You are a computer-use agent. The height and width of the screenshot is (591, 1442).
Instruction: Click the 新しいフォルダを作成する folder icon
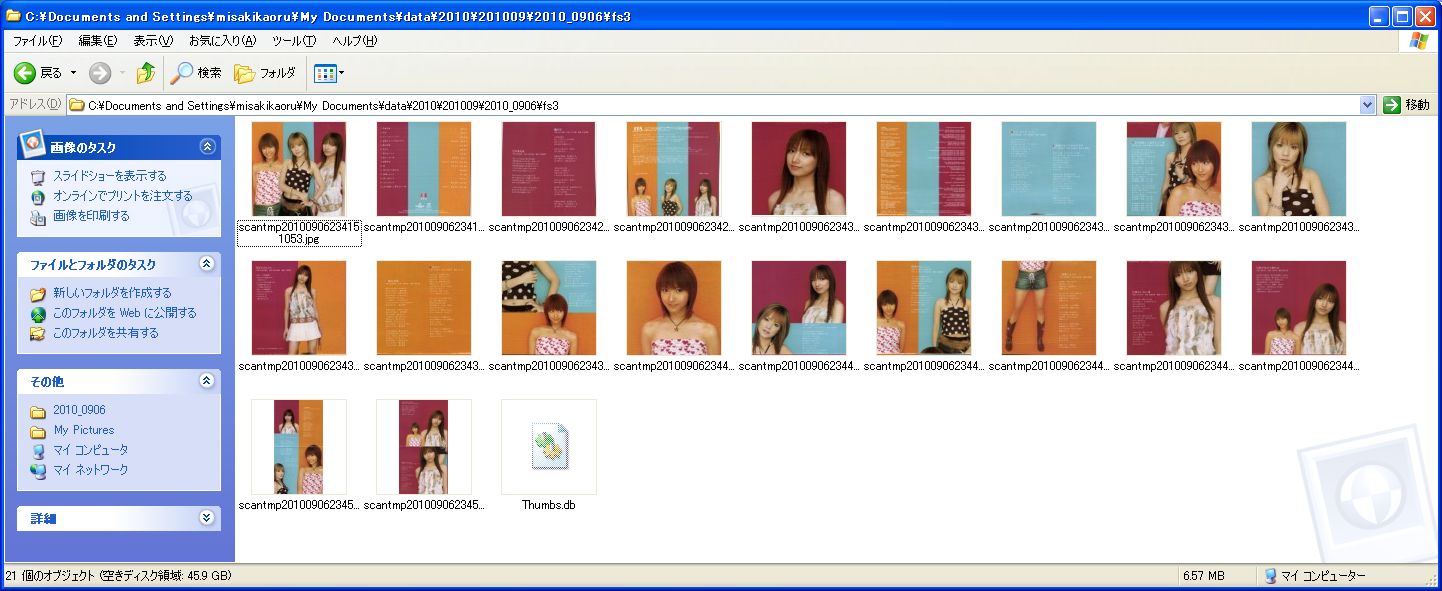point(38,294)
